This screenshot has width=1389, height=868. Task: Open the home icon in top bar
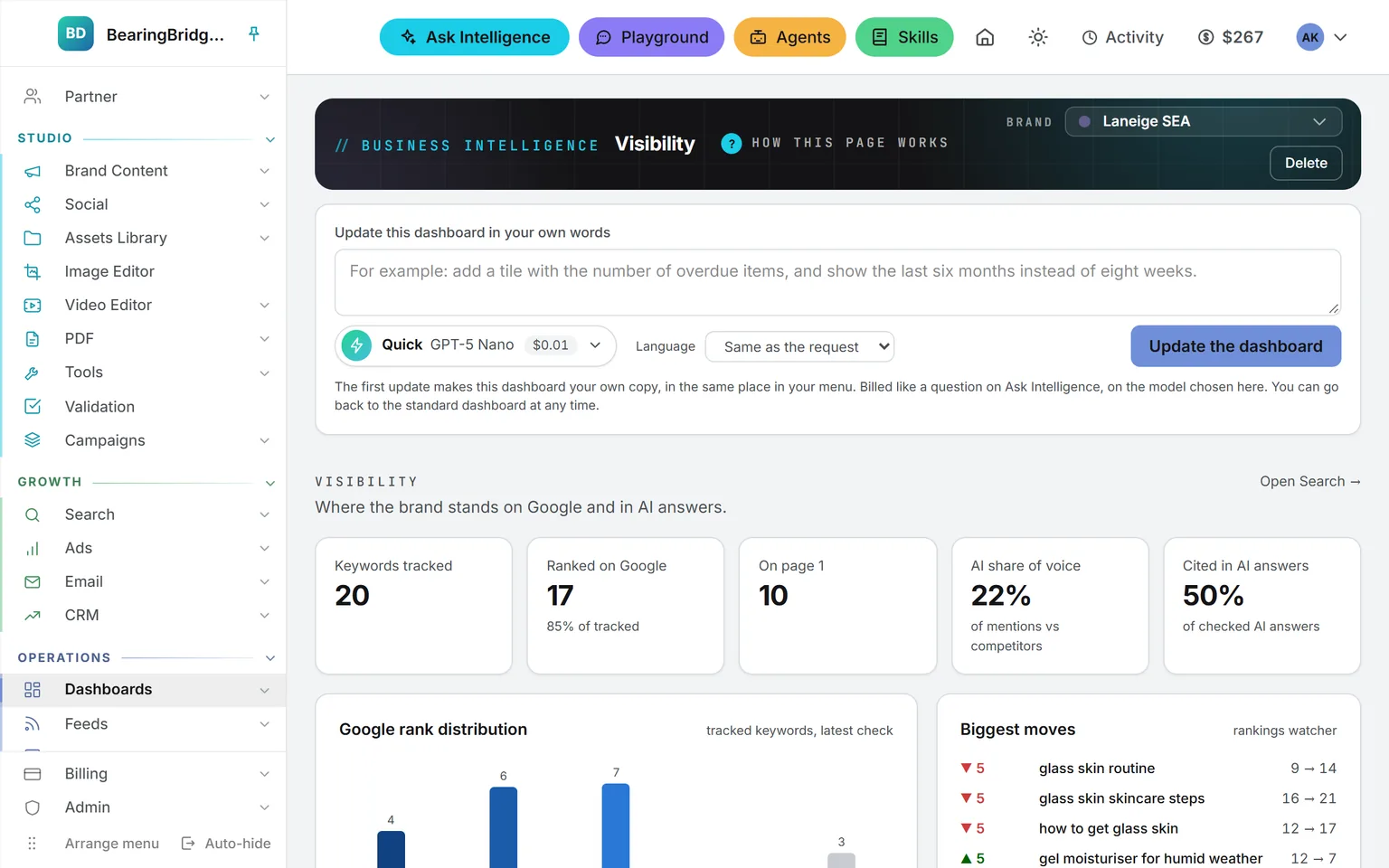(x=985, y=37)
